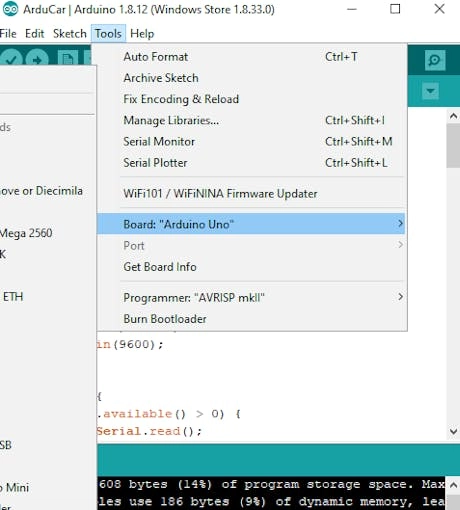Click the New sketch toolbar icon
This screenshot has width=460, height=510.
pos(68,59)
